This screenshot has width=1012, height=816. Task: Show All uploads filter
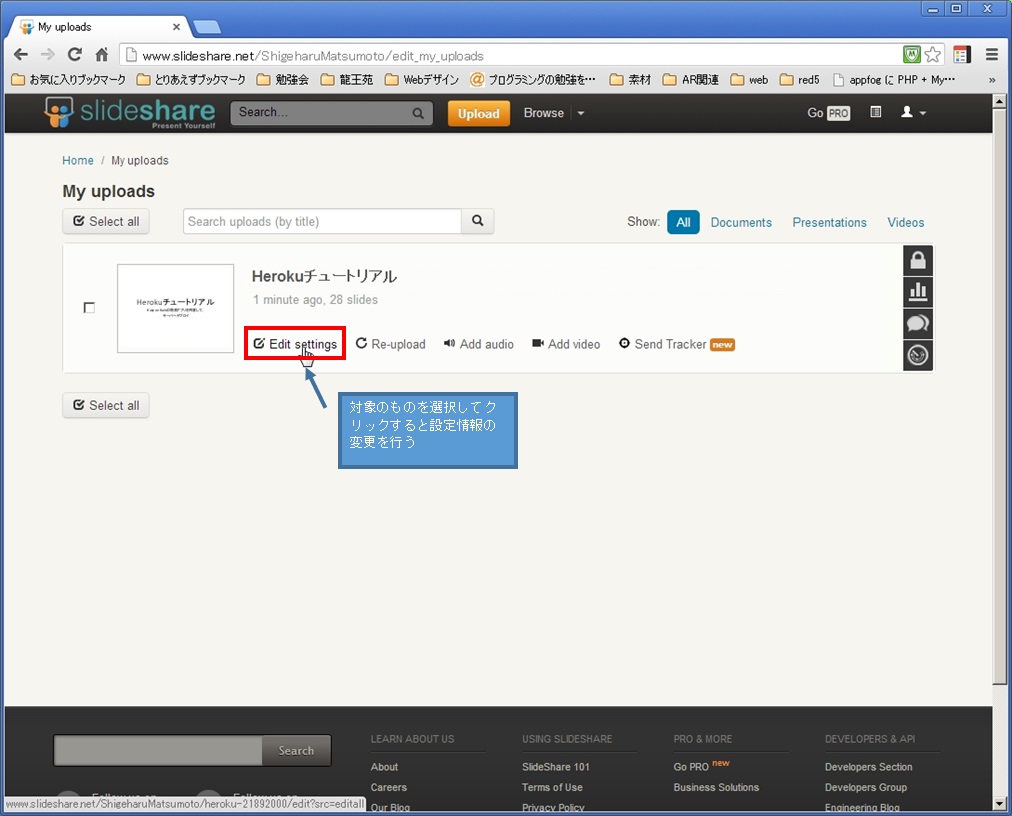pos(683,222)
